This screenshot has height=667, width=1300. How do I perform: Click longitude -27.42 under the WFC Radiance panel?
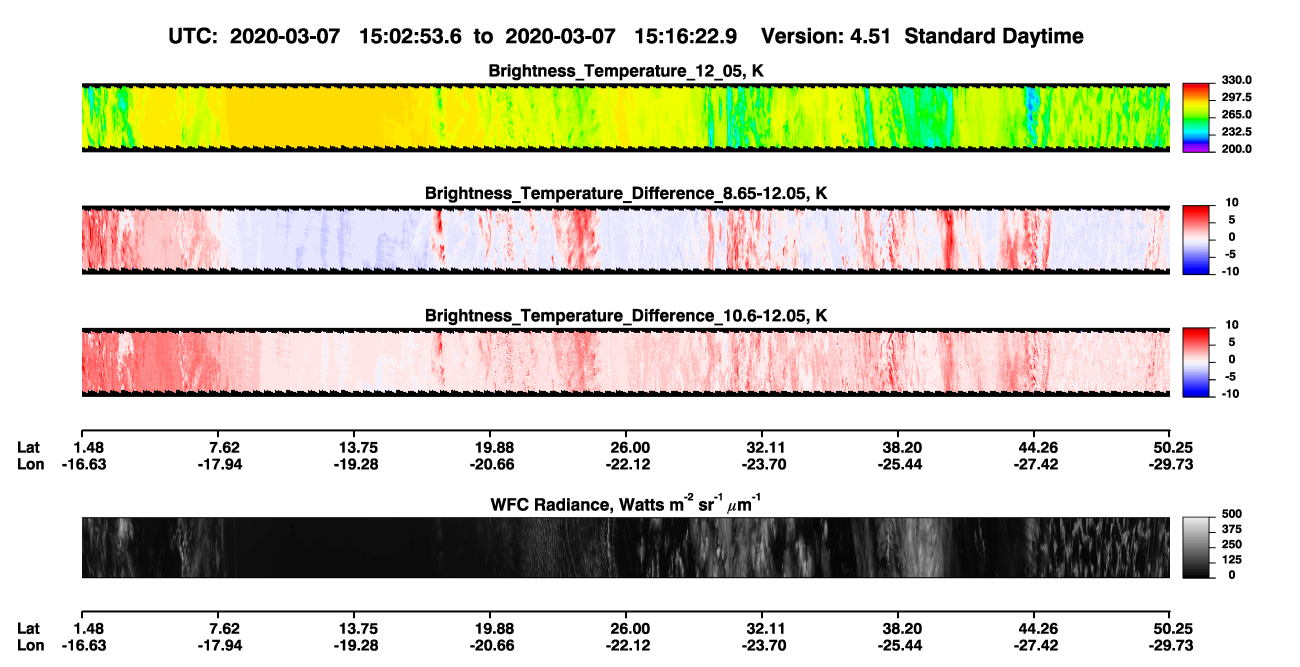1034,645
